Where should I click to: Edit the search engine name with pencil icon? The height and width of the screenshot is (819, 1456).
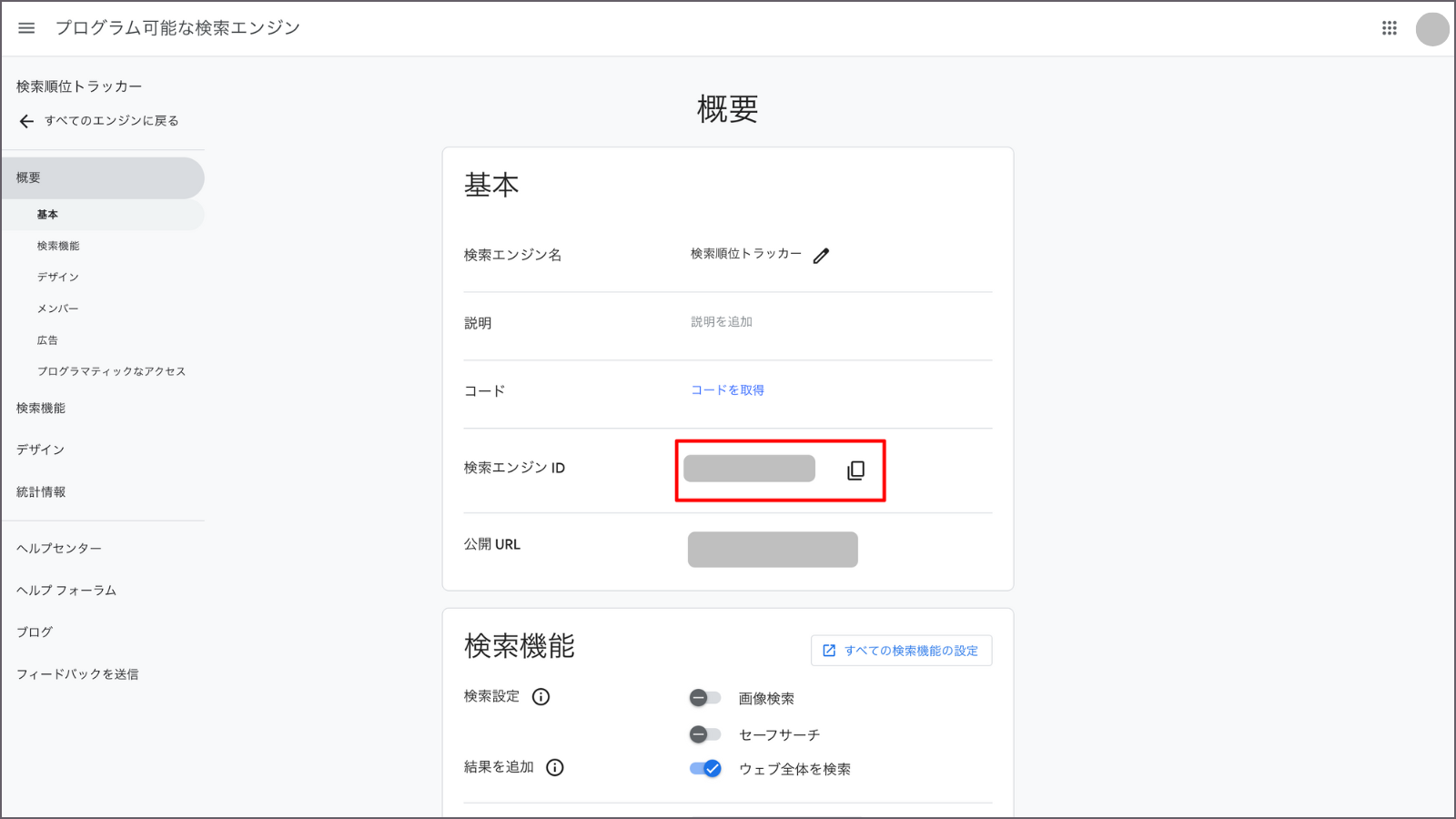[821, 256]
